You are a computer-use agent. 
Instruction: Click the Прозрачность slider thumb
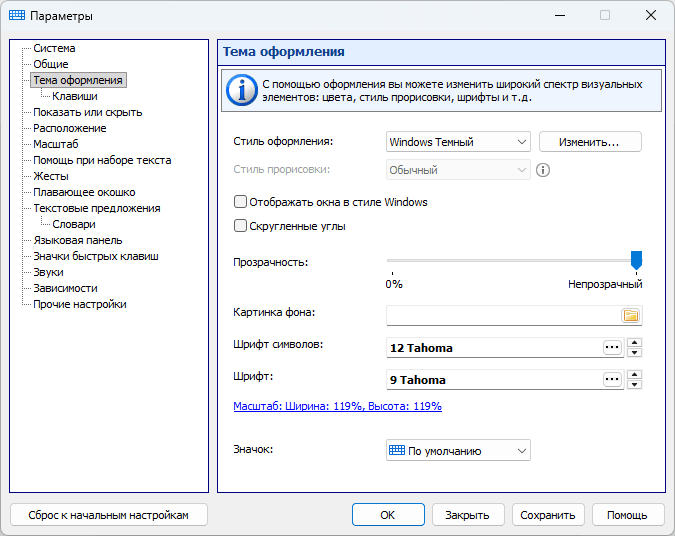[x=636, y=260]
